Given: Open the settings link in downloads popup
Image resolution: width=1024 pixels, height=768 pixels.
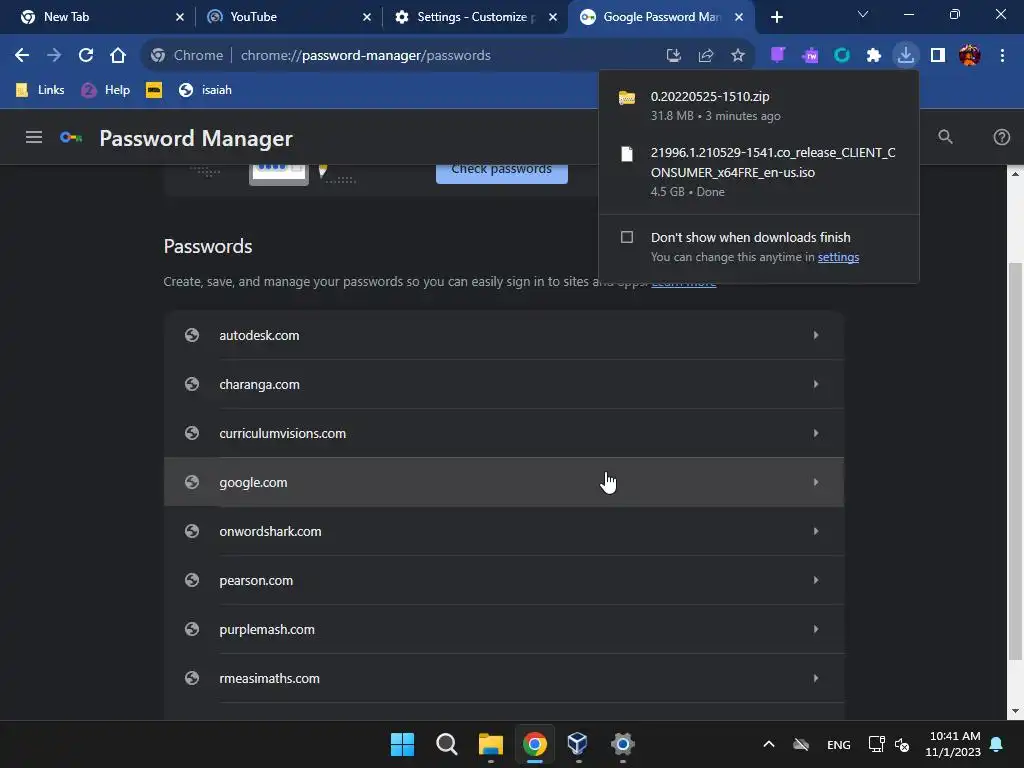Looking at the screenshot, I should coord(838,257).
